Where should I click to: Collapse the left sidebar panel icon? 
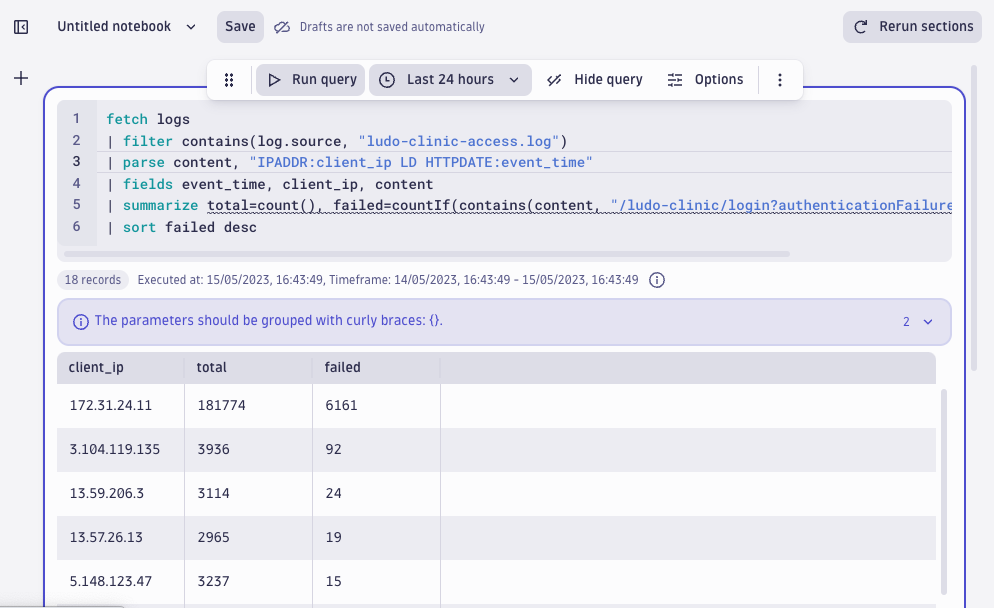pyautogui.click(x=21, y=26)
